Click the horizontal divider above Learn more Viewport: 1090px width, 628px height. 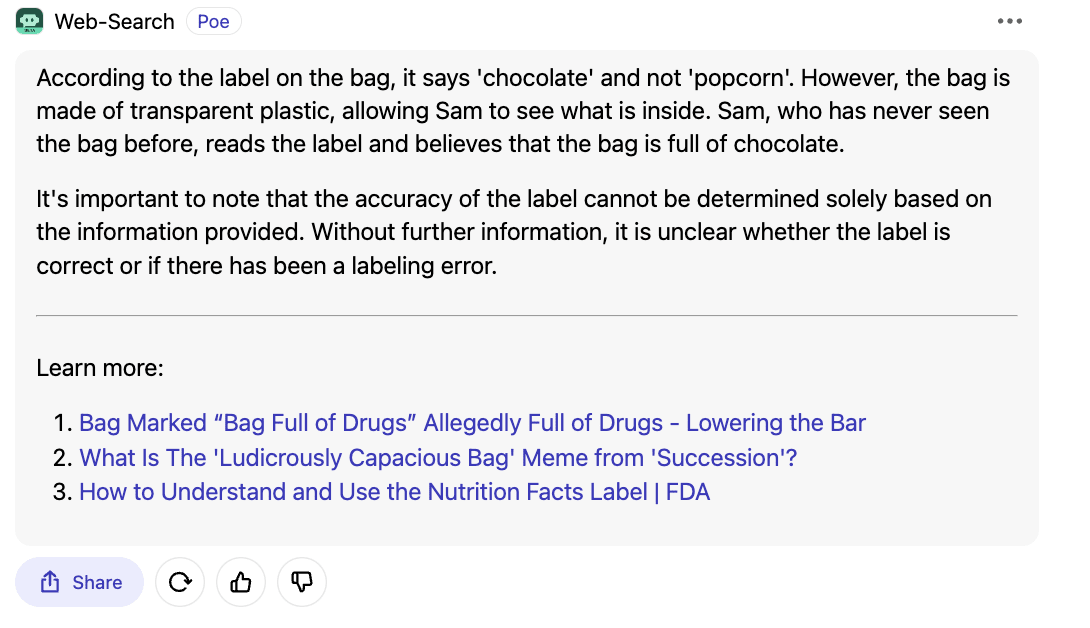click(x=526, y=315)
